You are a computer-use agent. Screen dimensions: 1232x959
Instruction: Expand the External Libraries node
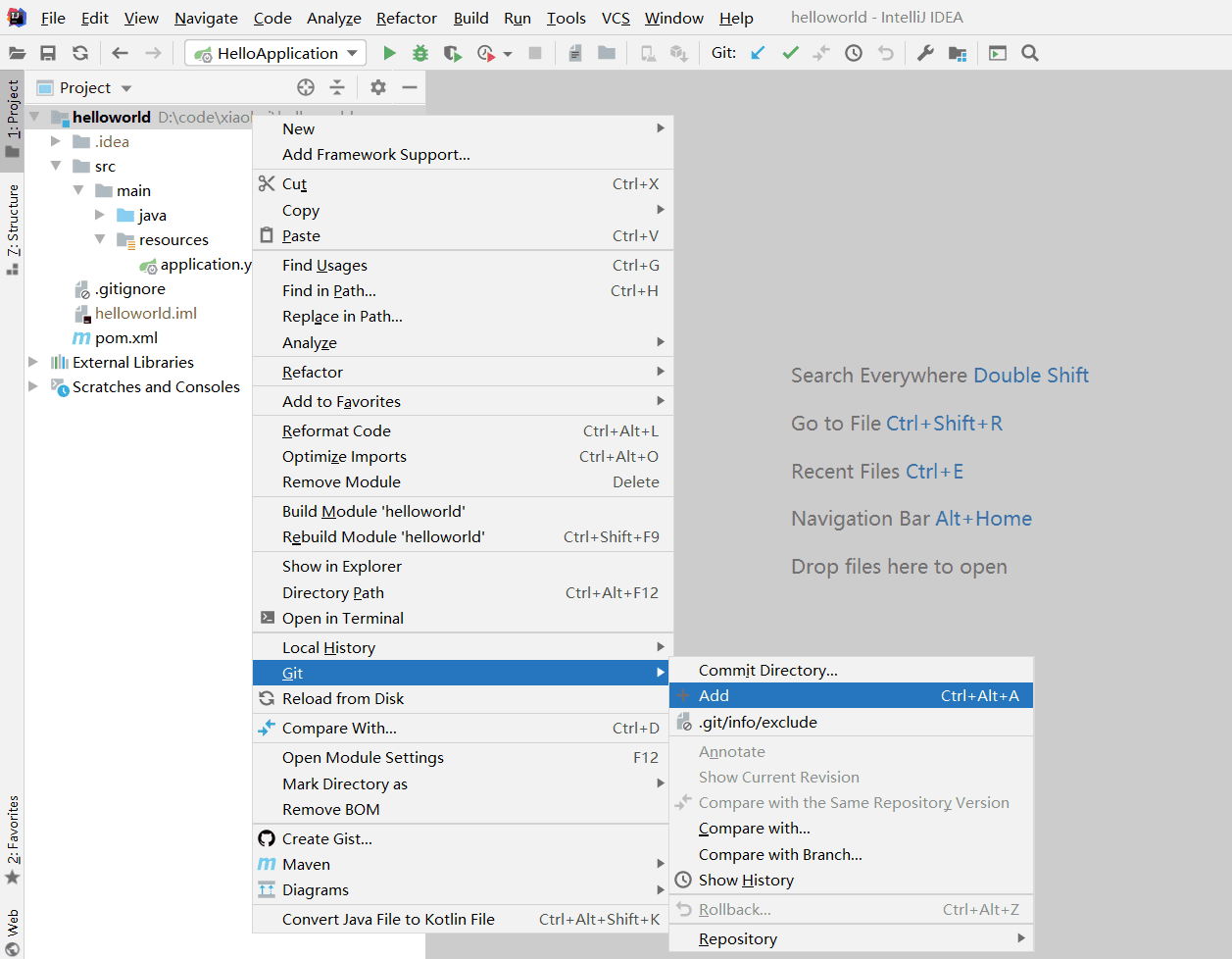point(33,362)
